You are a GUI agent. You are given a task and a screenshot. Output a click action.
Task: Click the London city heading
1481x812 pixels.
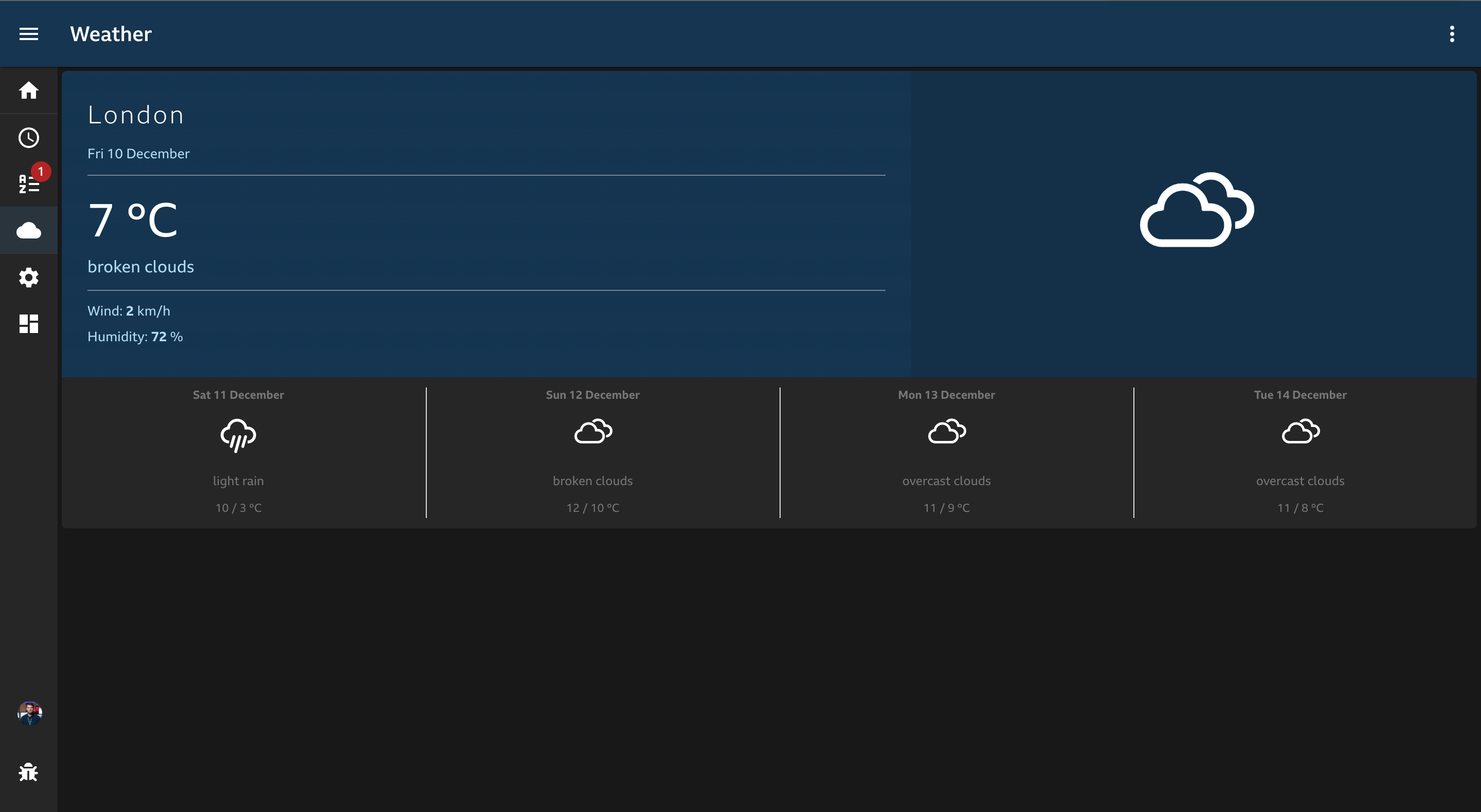136,115
